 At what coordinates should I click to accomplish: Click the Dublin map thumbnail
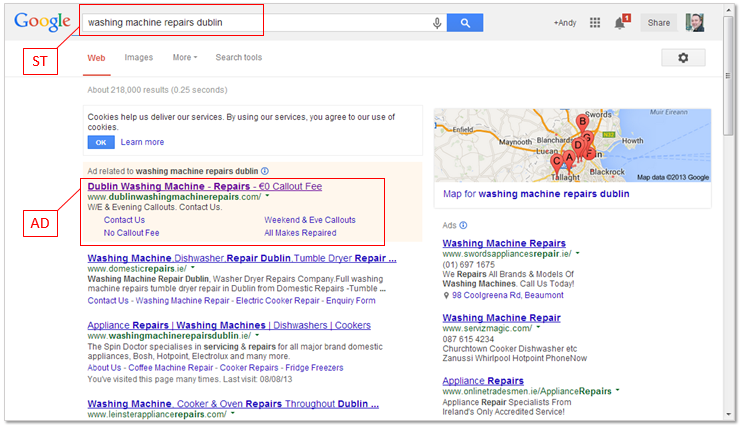coord(572,145)
